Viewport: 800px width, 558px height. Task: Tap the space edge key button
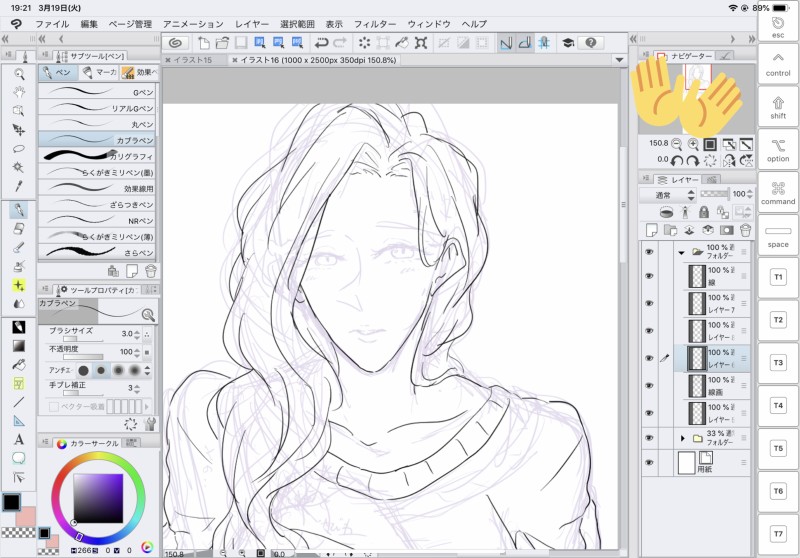point(778,235)
